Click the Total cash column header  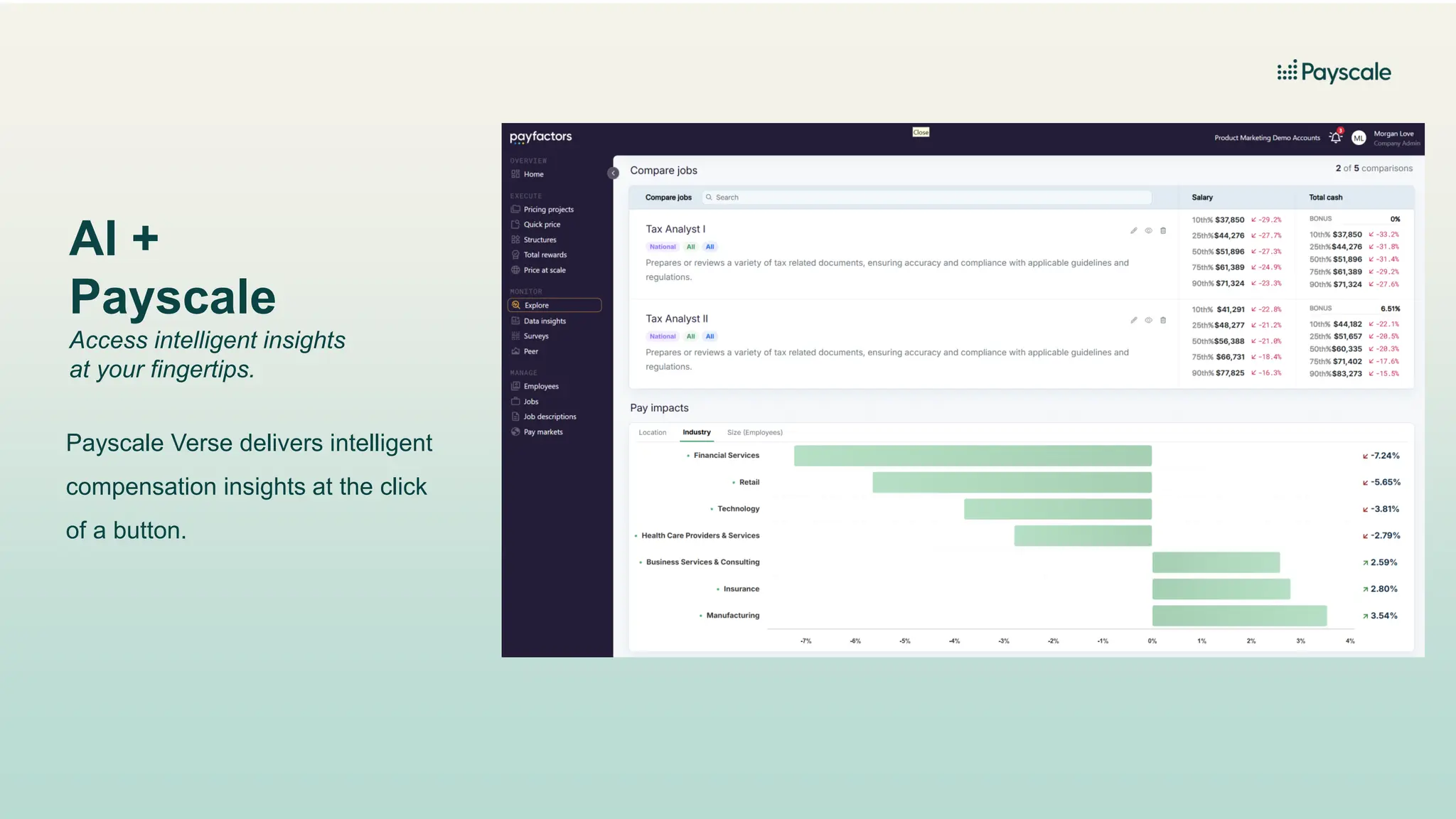tap(1326, 198)
